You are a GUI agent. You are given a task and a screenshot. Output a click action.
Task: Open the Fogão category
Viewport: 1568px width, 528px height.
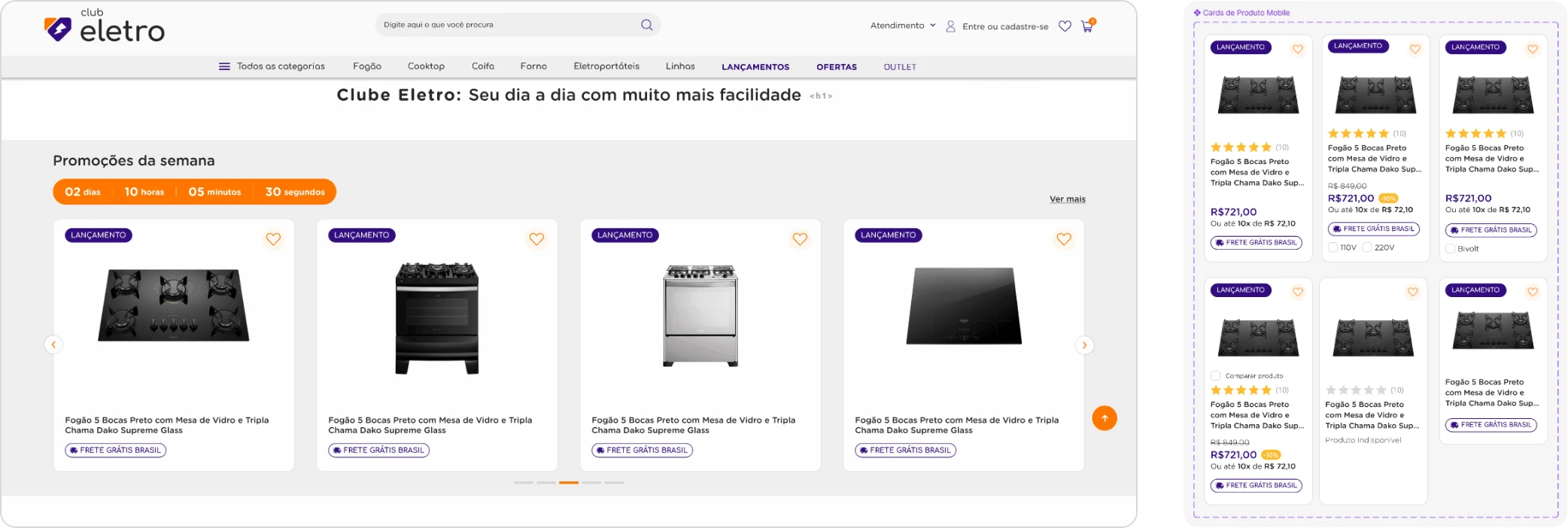tap(367, 66)
